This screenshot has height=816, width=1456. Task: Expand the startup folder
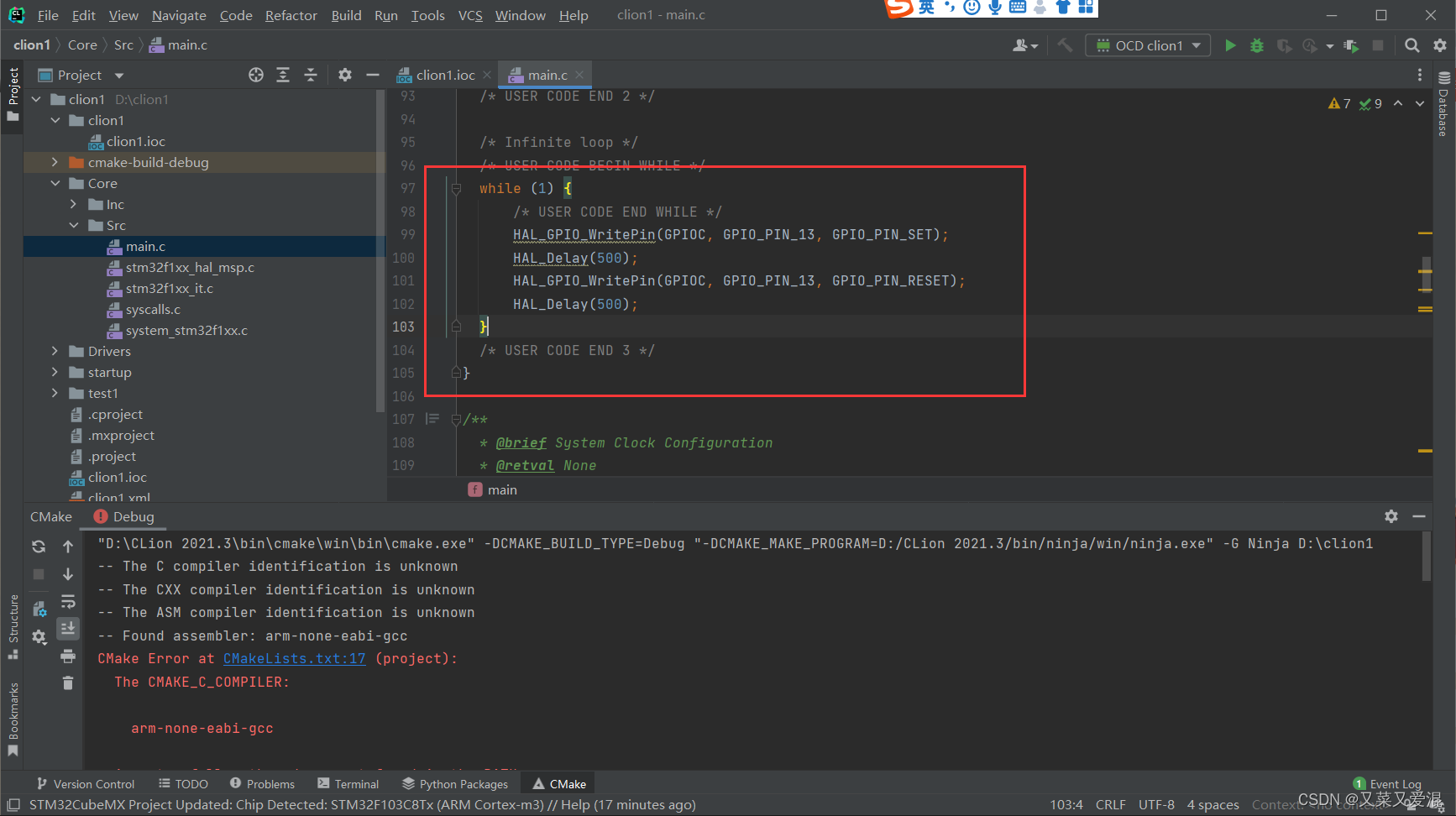point(55,372)
